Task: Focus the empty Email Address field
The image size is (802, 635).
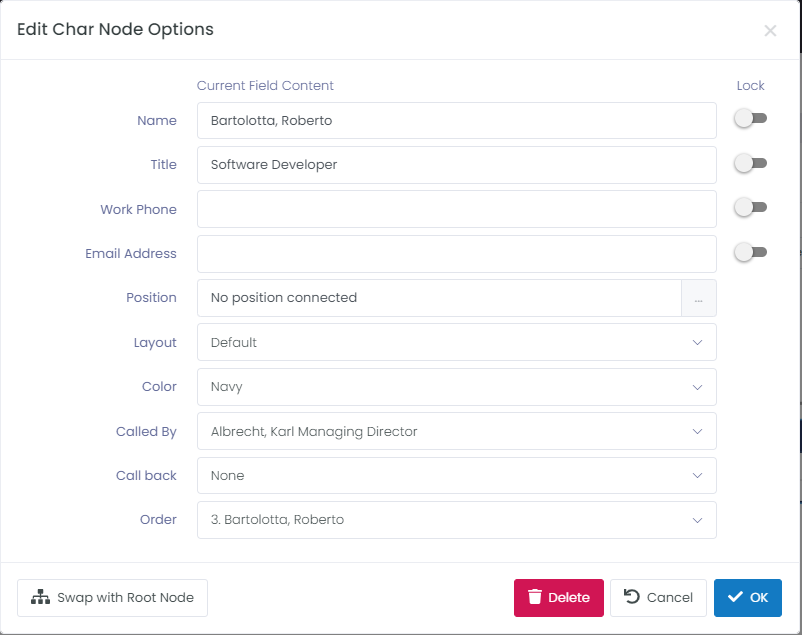Action: 457,254
